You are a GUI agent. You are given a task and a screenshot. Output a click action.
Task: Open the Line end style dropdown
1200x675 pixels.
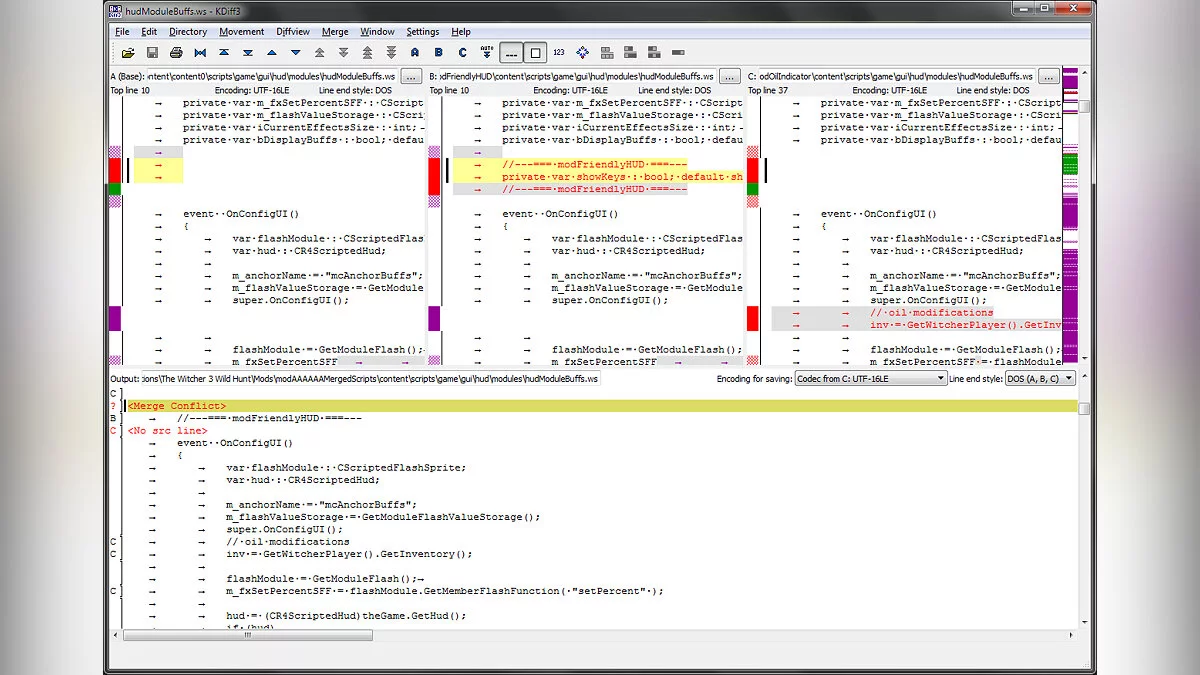(1040, 379)
